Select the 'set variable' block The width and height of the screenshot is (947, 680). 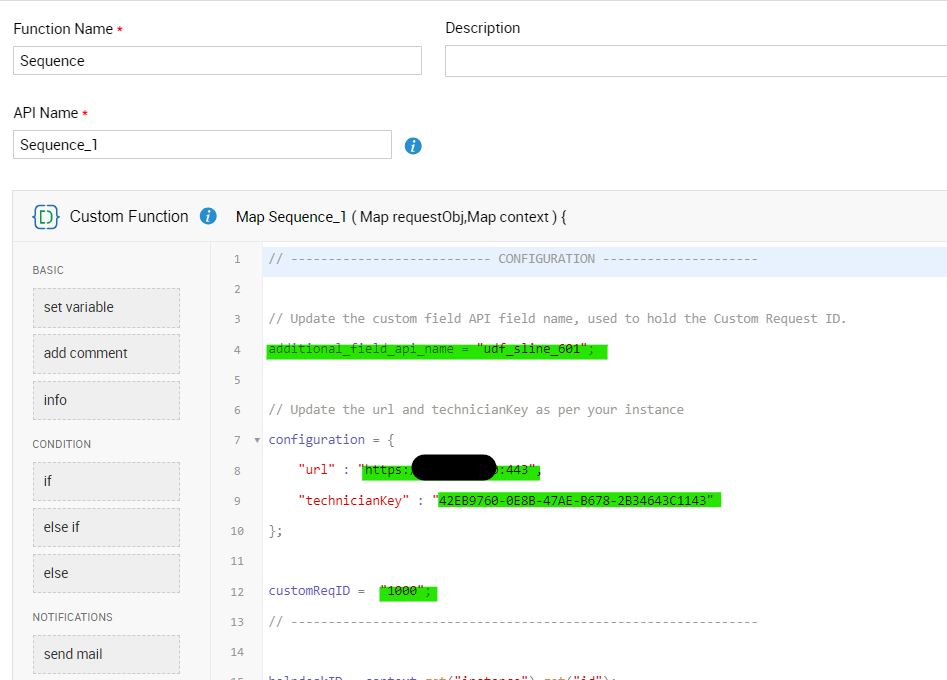coord(106,308)
